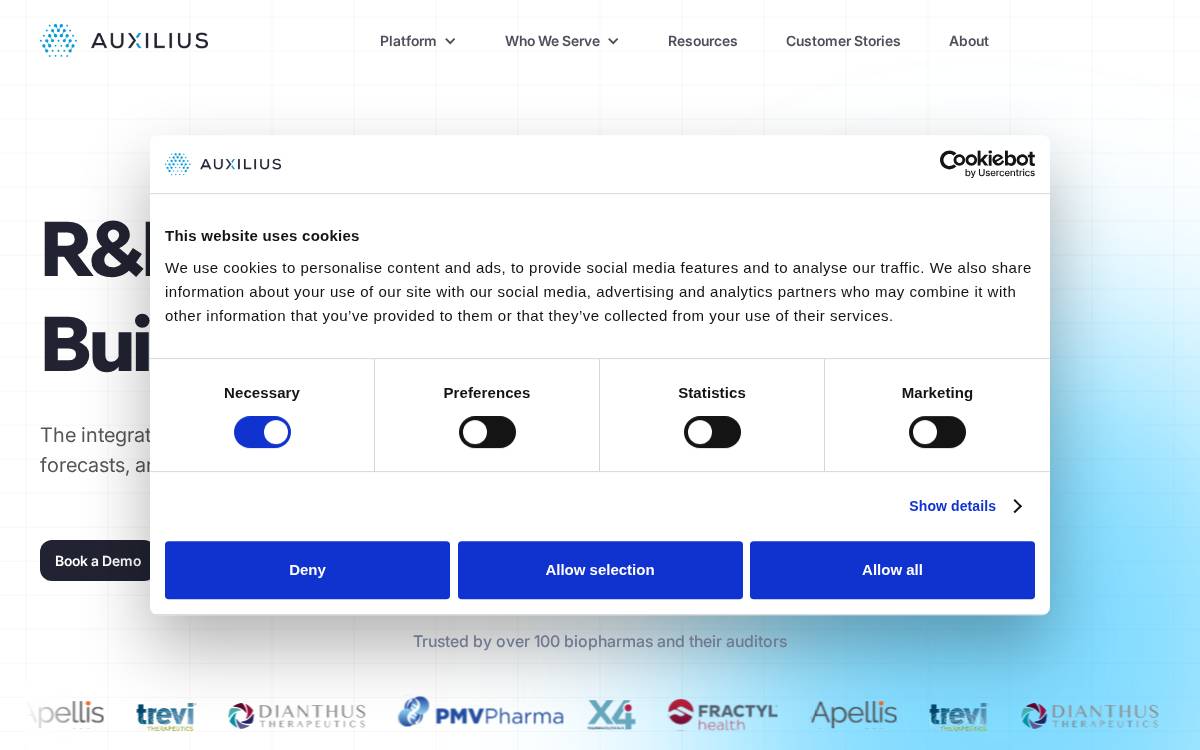Expand the Who We Serve dropdown menu
Viewport: 1200px width, 750px height.
[562, 41]
